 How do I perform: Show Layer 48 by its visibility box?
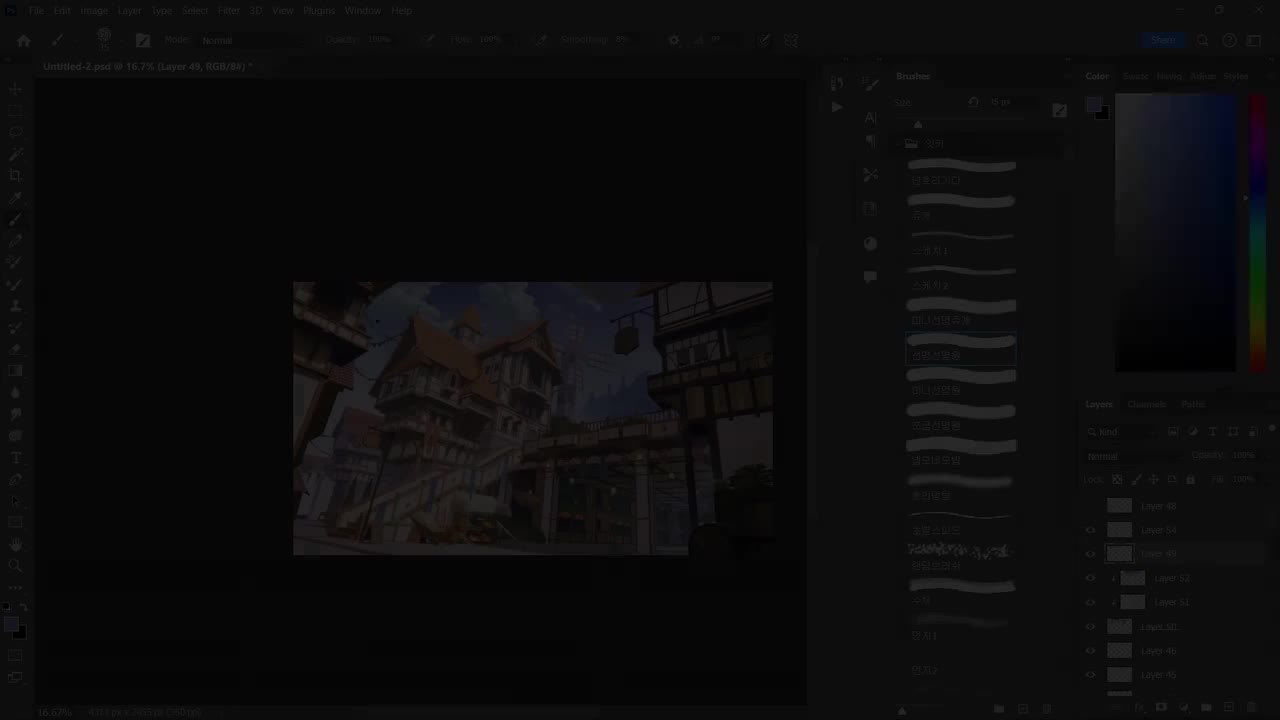[1091, 506]
